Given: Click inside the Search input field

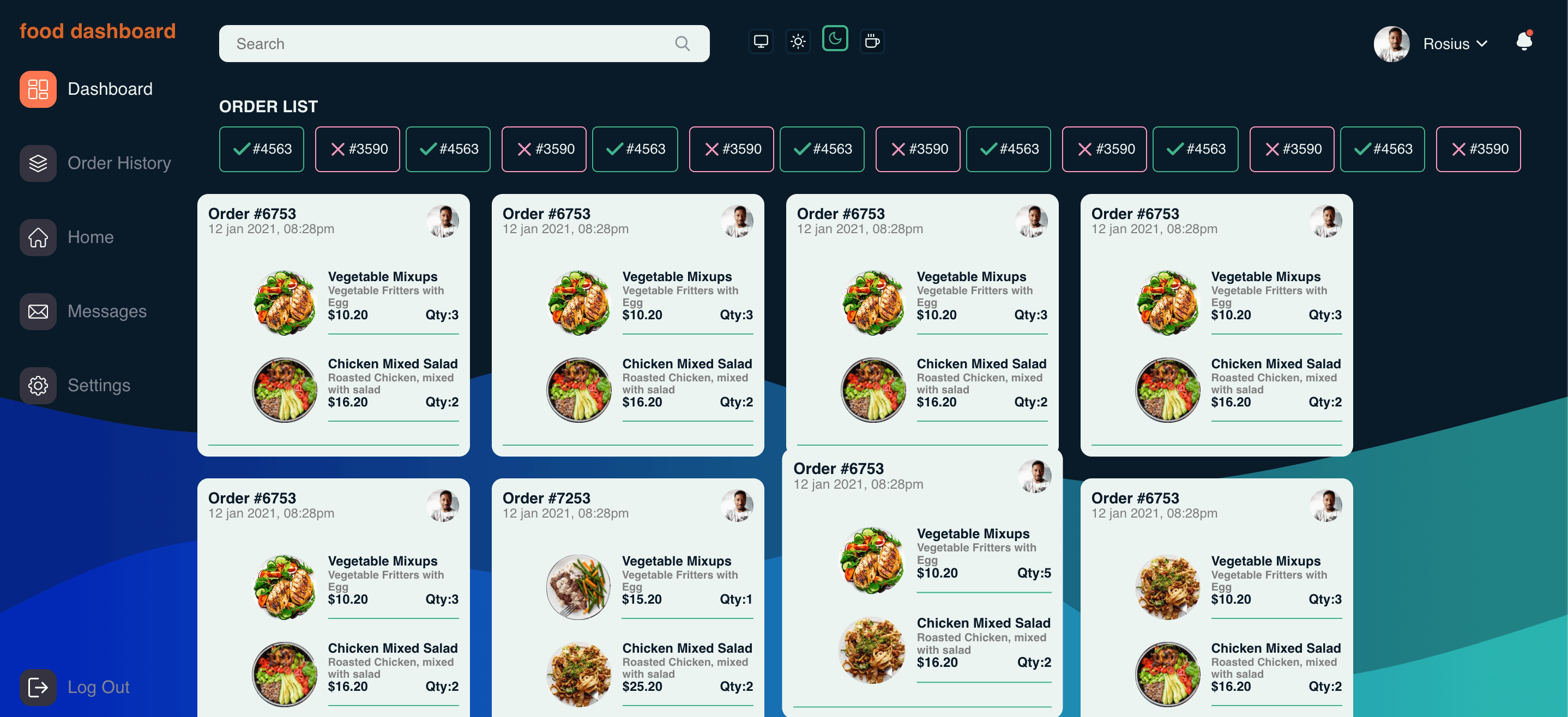Looking at the screenshot, I should pyautogui.click(x=426, y=43).
